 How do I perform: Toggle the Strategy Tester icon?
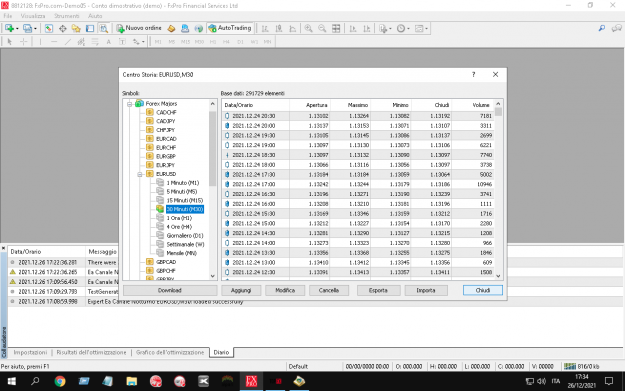coord(104,28)
